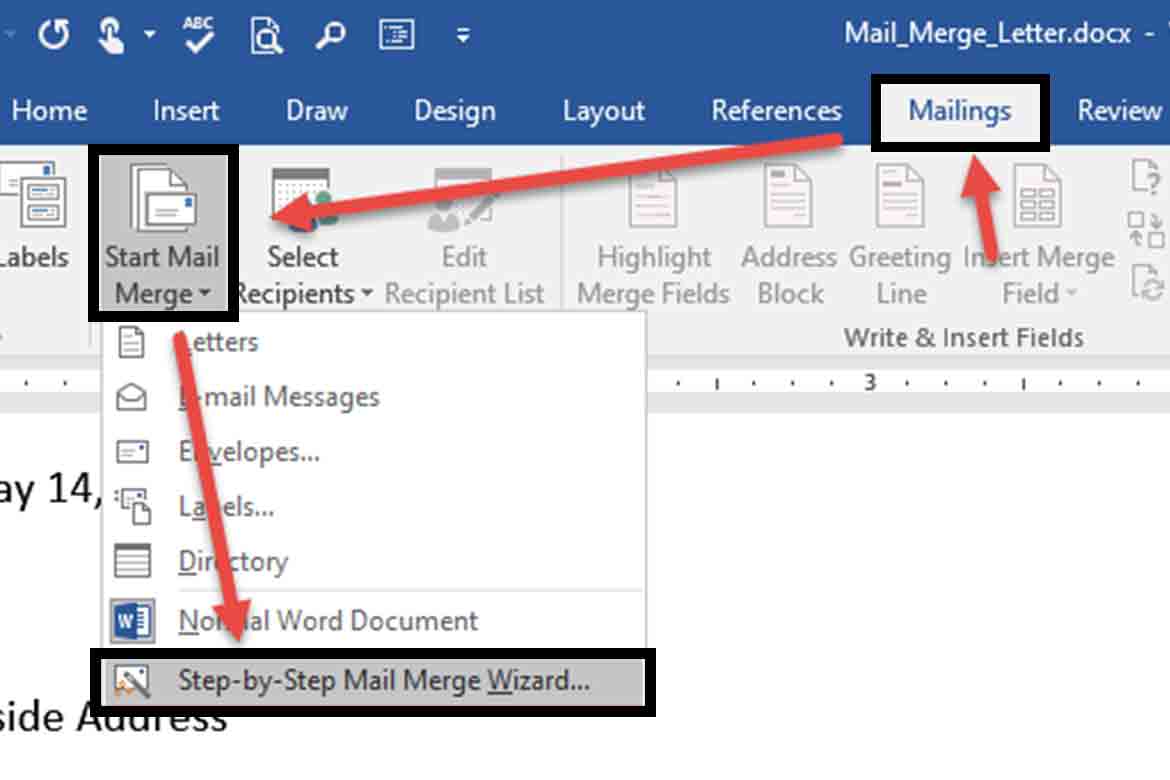Click the Update Labels icon
The image size is (1170, 780).
coord(1146,282)
